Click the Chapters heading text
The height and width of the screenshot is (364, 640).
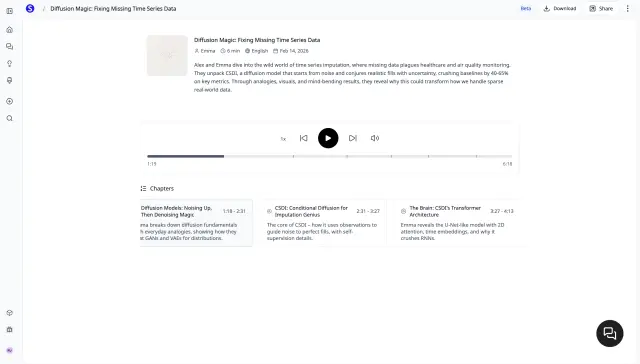click(x=162, y=189)
